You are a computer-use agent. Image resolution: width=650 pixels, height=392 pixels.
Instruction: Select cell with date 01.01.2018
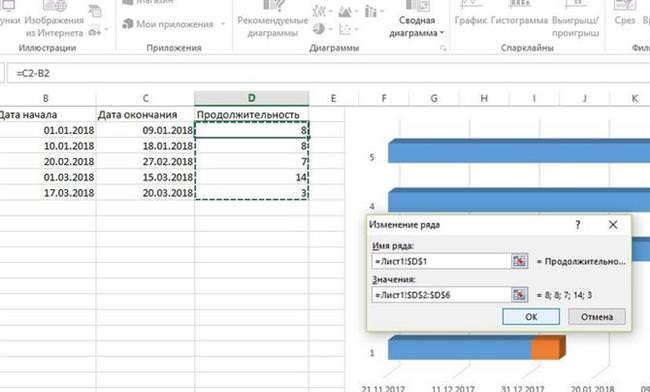47,130
